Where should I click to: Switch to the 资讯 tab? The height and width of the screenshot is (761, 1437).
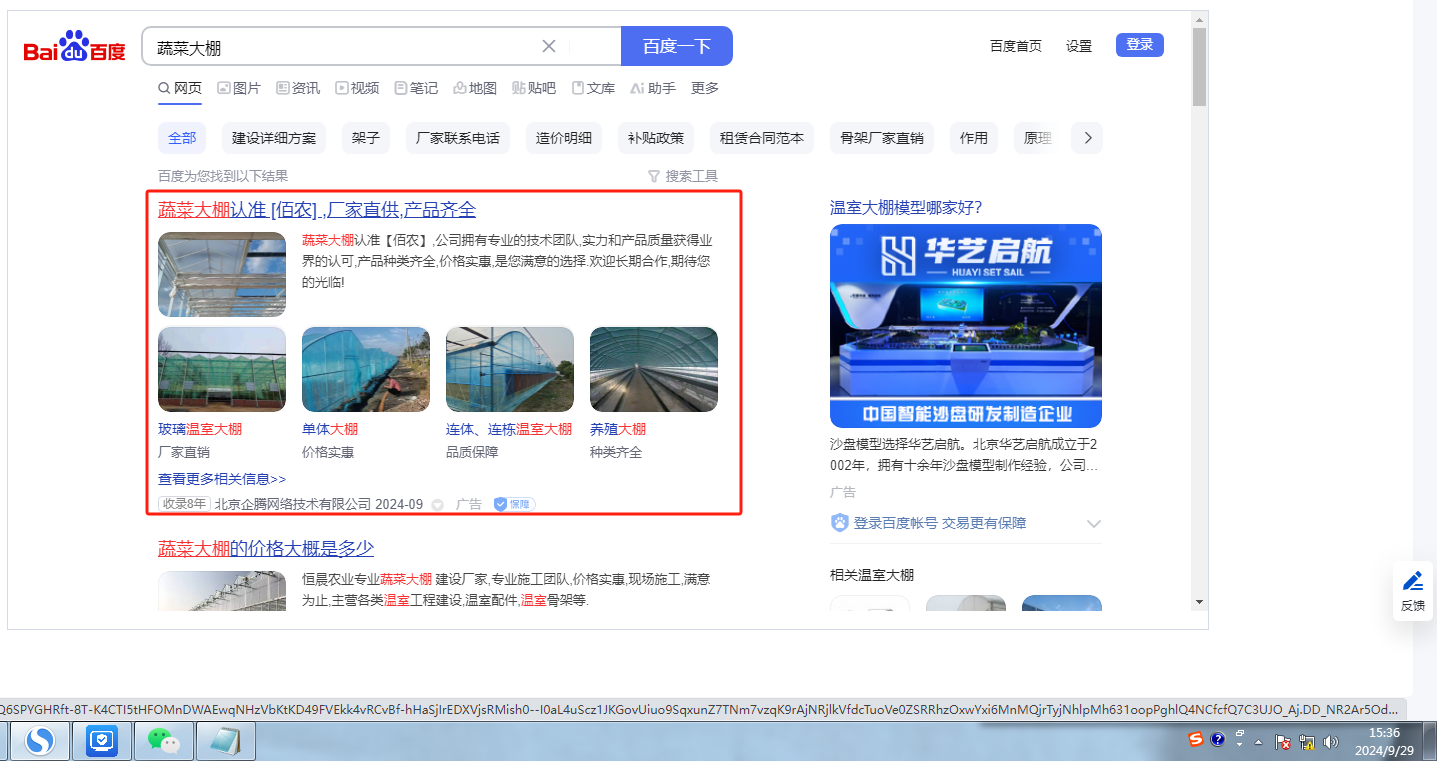(298, 88)
